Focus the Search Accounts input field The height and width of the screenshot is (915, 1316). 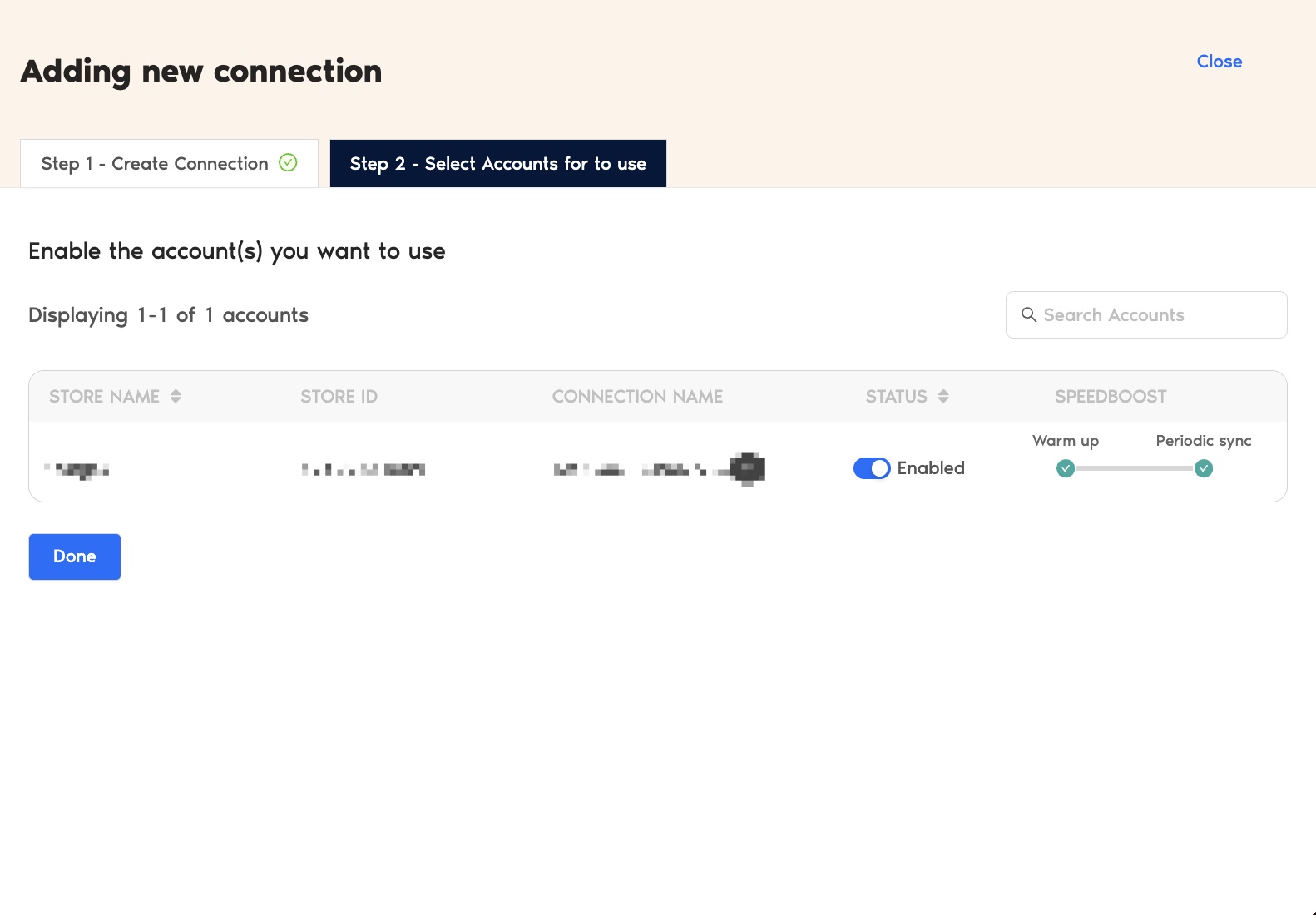(x=1156, y=315)
